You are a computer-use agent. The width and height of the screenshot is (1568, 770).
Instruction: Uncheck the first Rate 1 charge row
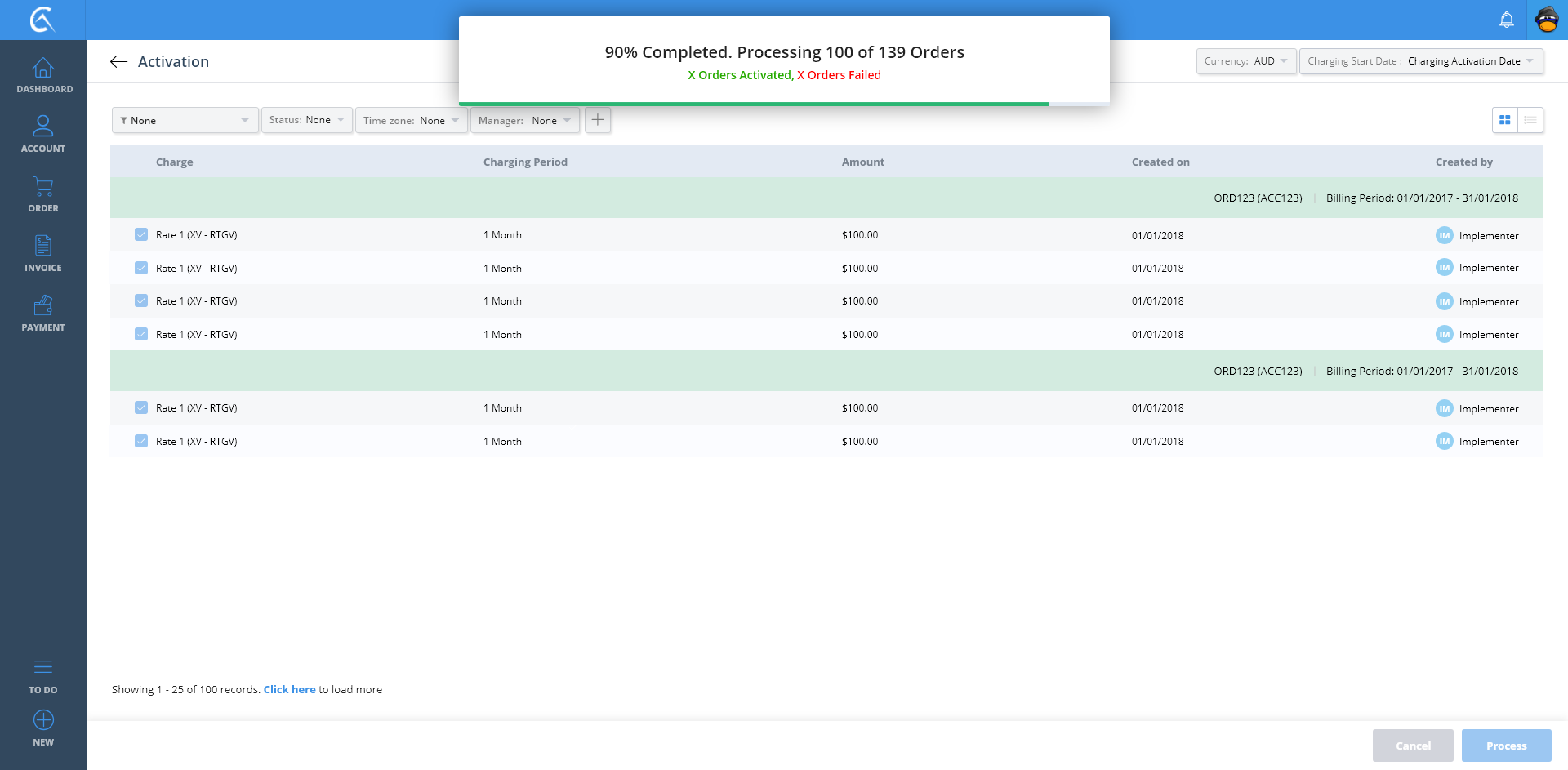coord(141,235)
